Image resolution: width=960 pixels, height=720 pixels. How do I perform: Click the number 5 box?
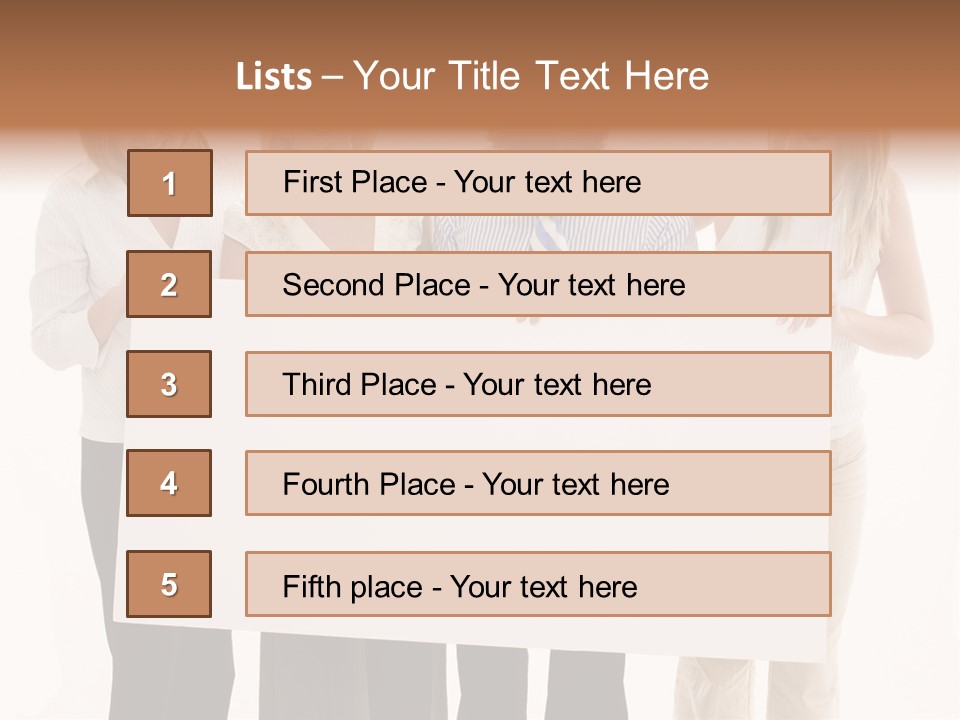pos(170,584)
